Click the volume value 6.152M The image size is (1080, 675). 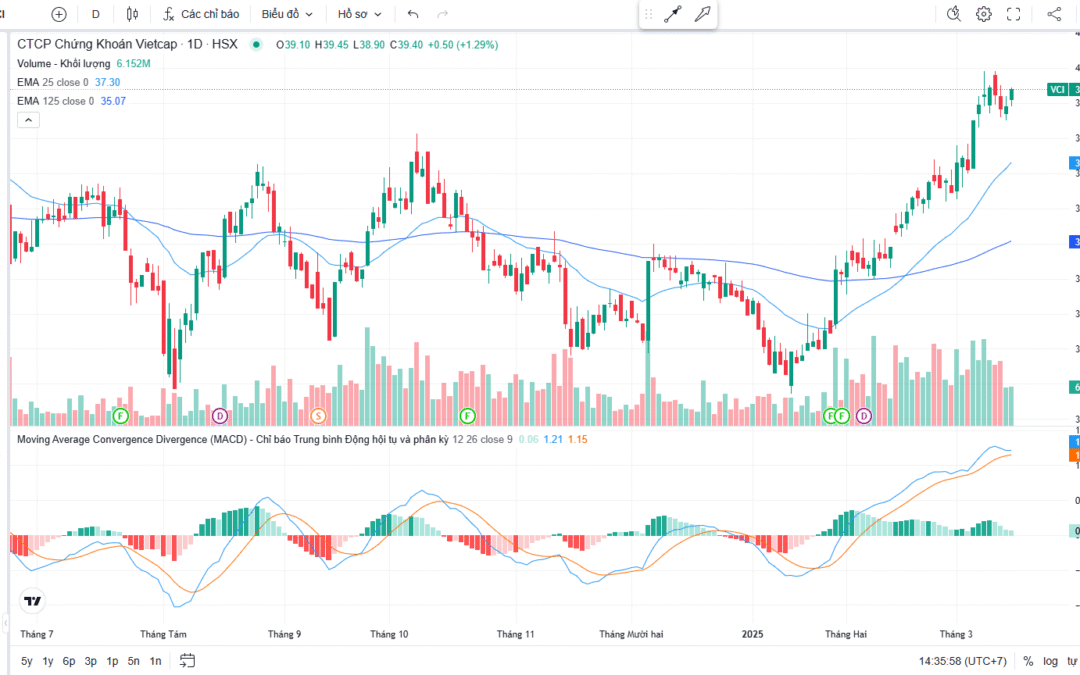pos(134,63)
